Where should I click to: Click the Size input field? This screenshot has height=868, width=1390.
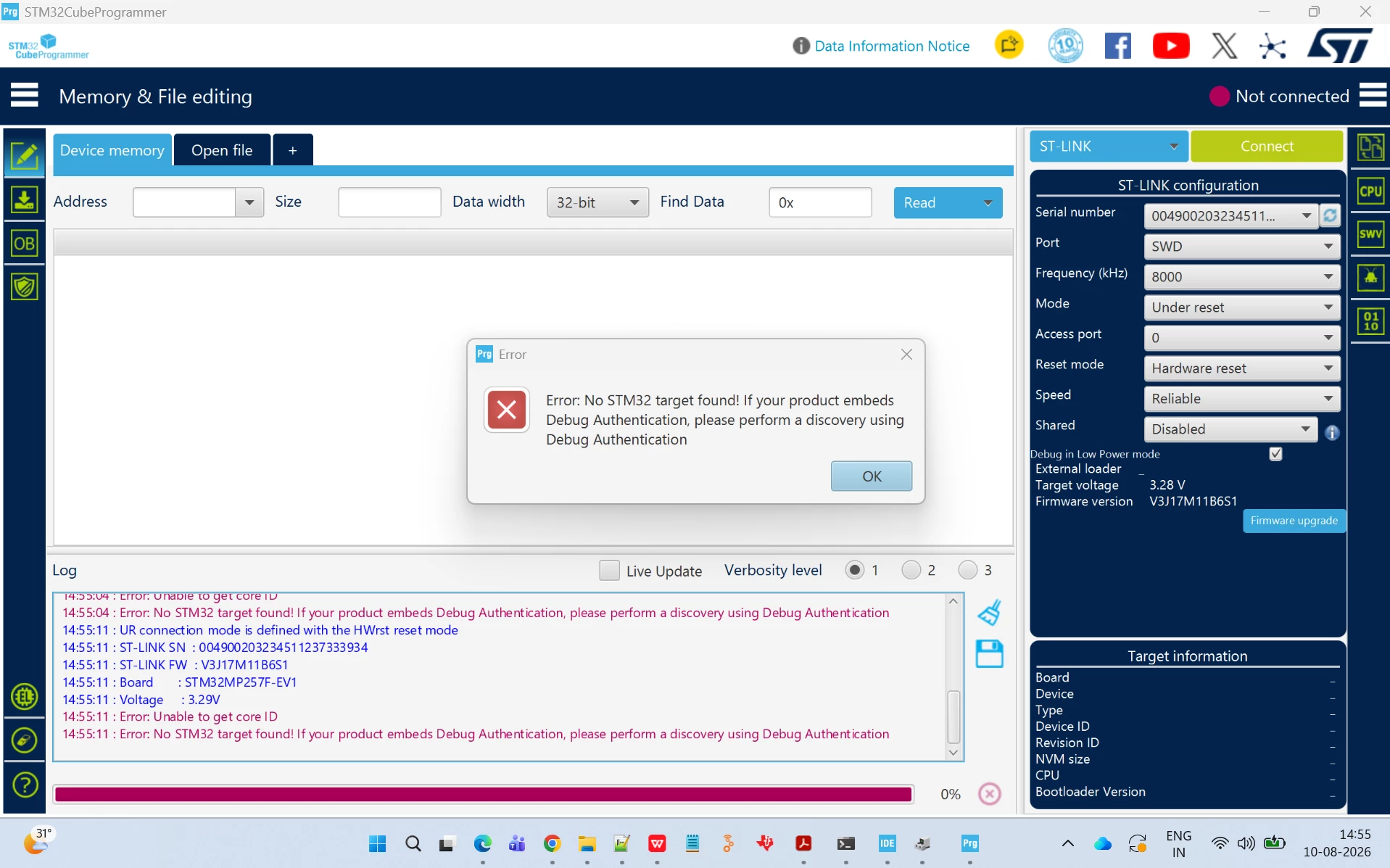click(x=389, y=202)
